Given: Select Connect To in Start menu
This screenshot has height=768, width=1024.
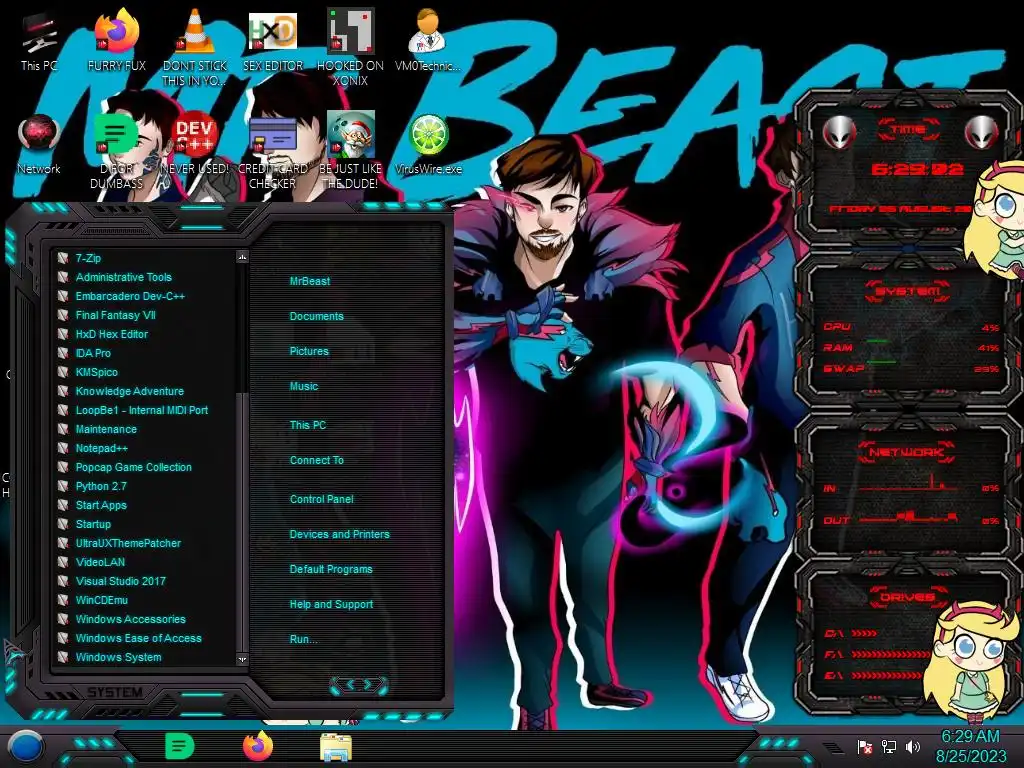Looking at the screenshot, I should coord(317,460).
